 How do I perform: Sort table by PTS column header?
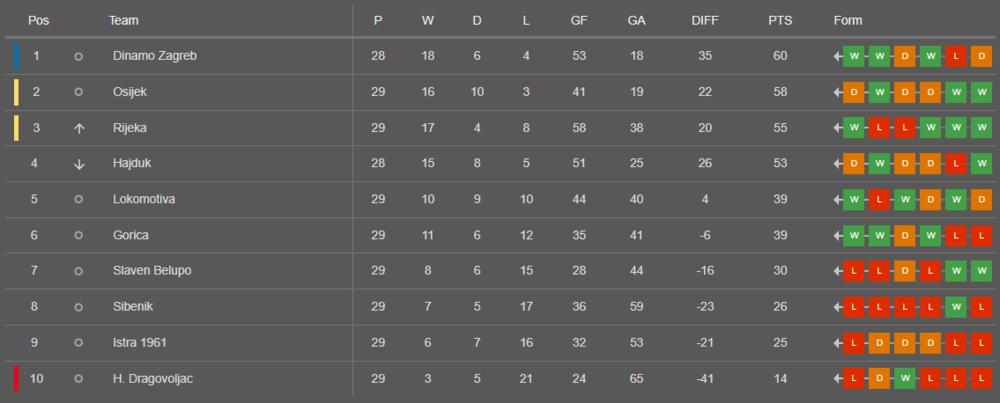780,20
